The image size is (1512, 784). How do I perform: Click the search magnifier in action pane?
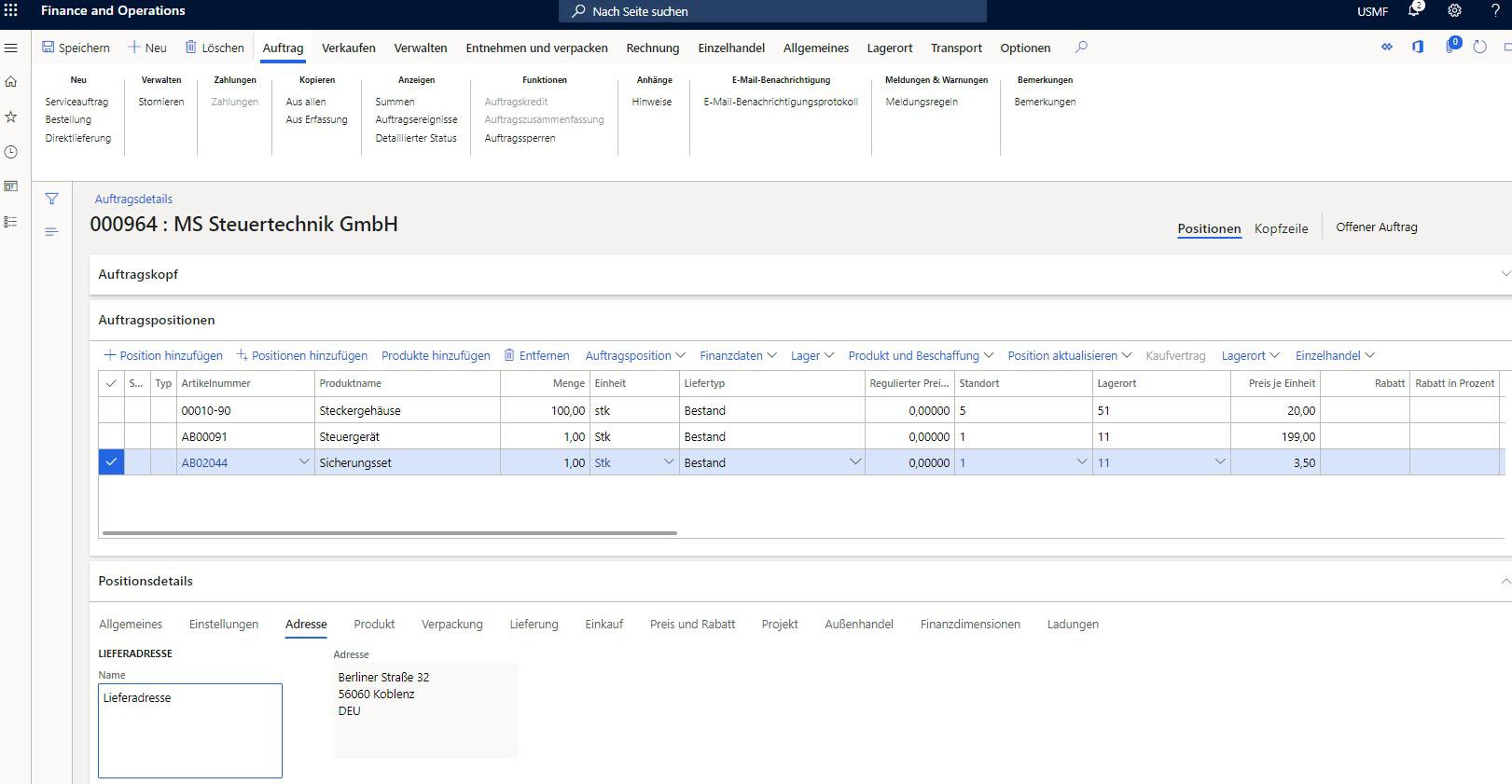pos(1081,47)
